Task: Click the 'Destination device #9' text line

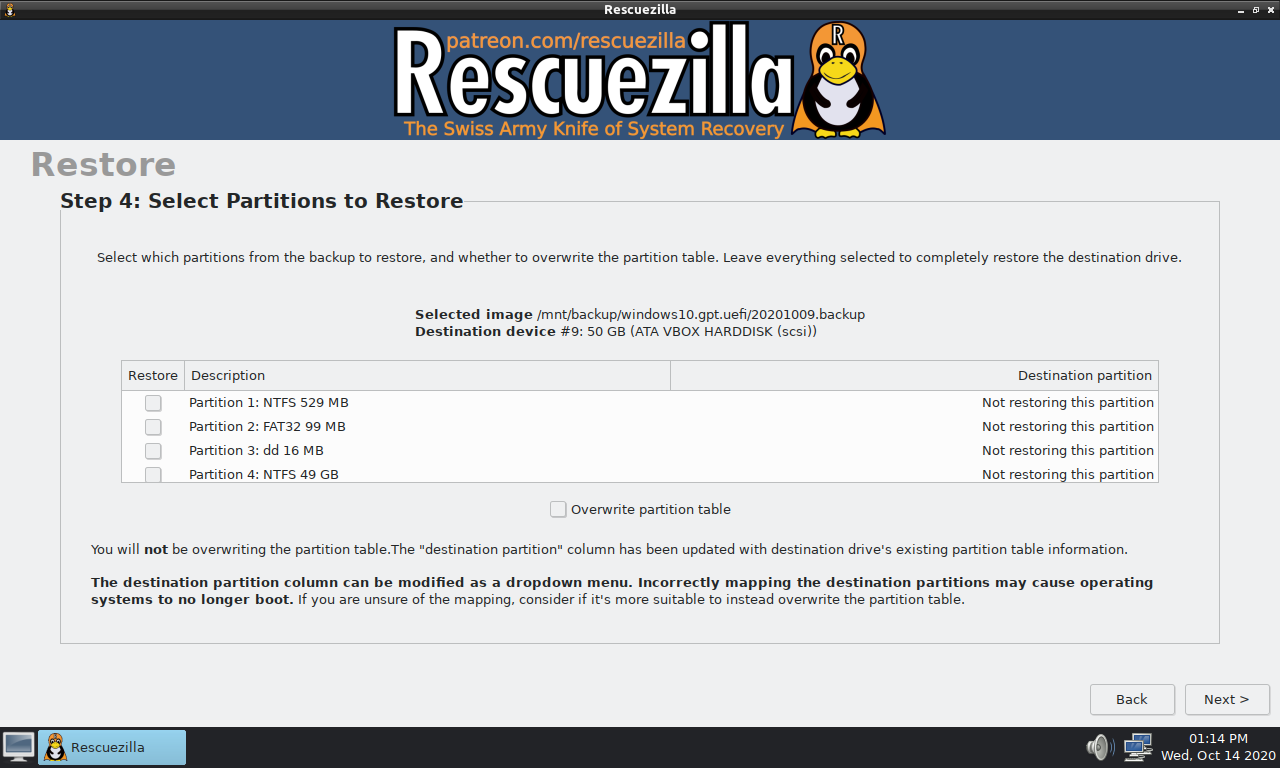Action: [616, 331]
